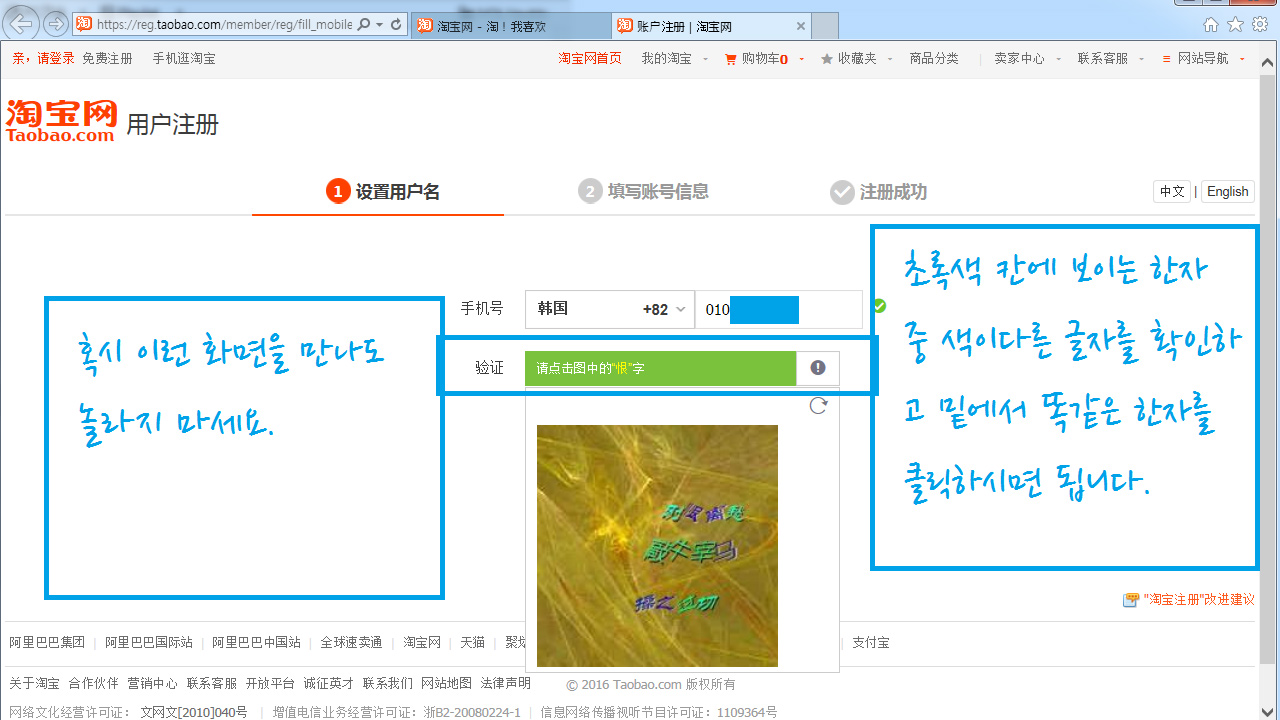Click 联系客服 footer link
The image size is (1280, 720).
(211, 684)
